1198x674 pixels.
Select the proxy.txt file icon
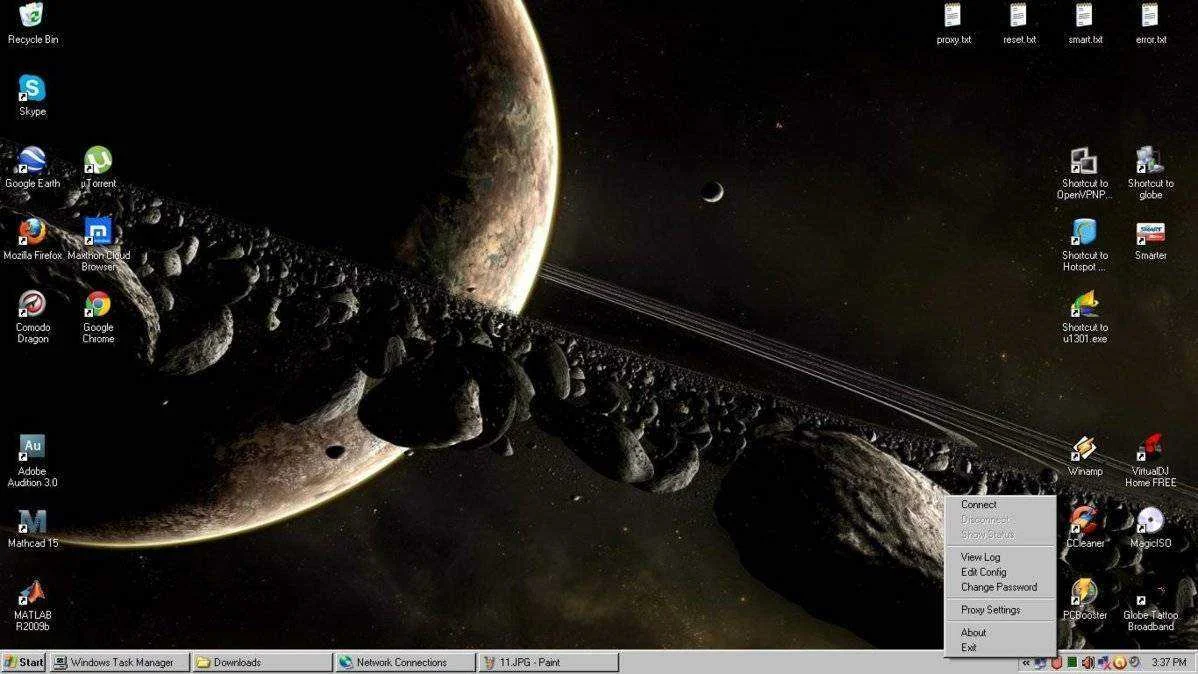[x=954, y=24]
